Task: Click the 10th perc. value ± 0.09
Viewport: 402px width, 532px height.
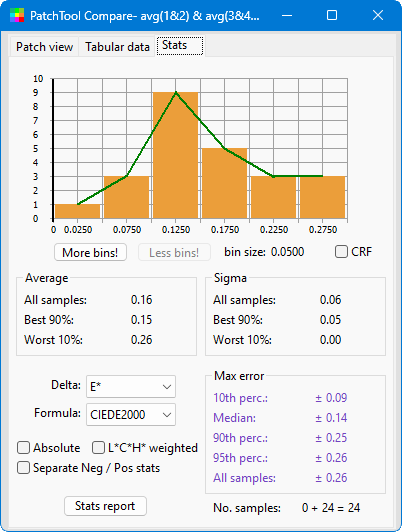Action: click(x=331, y=398)
